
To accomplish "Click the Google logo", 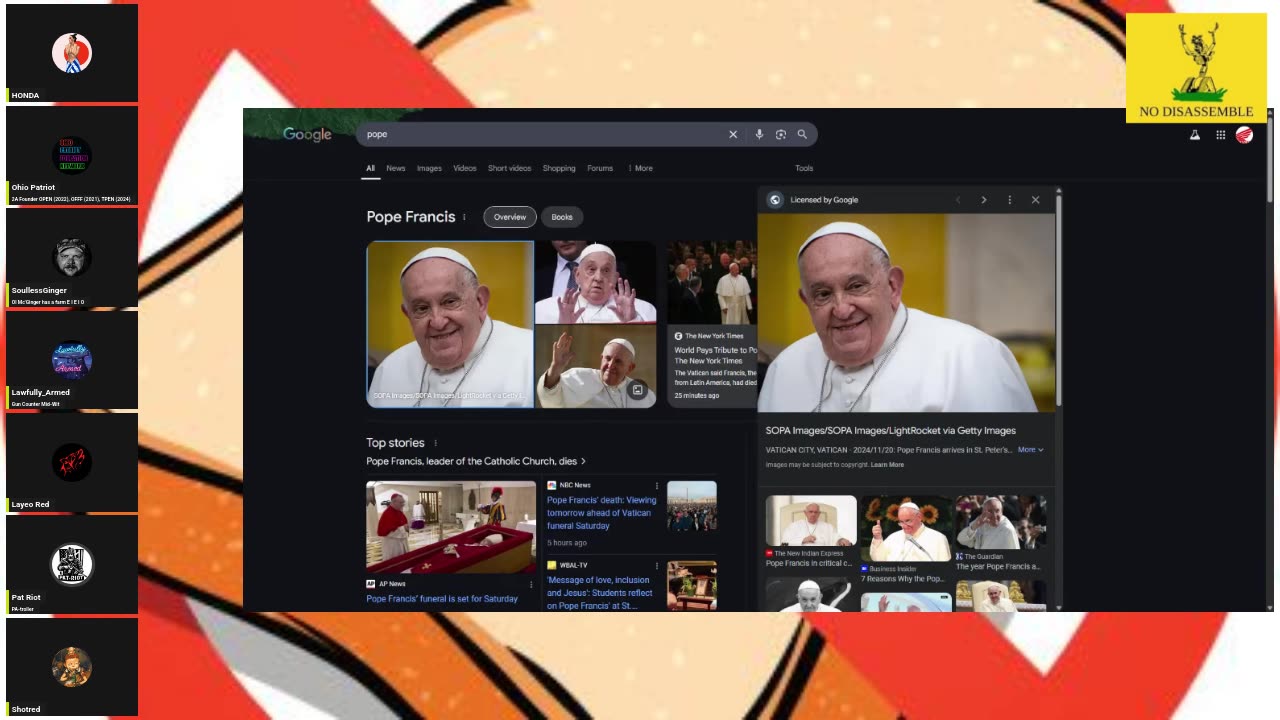I will tap(307, 134).
